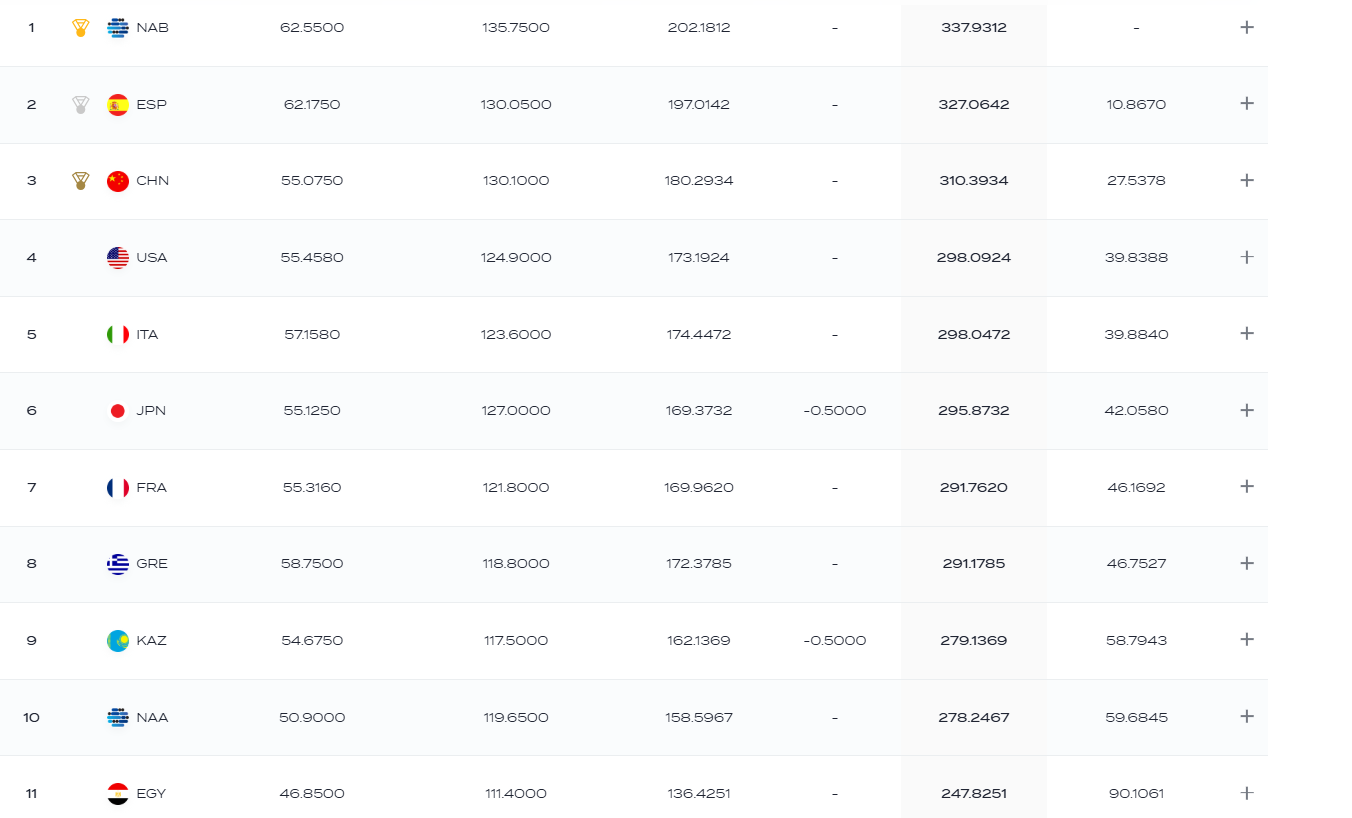The height and width of the screenshot is (818, 1352).
Task: Click the Italy flag icon
Action: (x=118, y=334)
